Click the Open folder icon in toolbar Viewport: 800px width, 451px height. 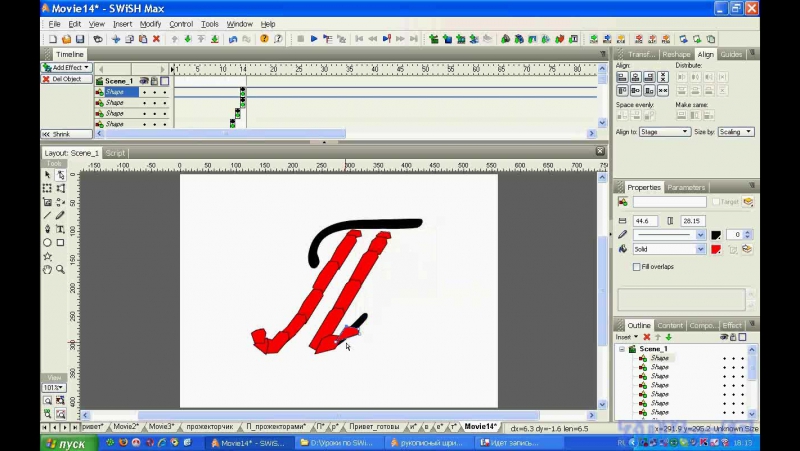(x=66, y=39)
